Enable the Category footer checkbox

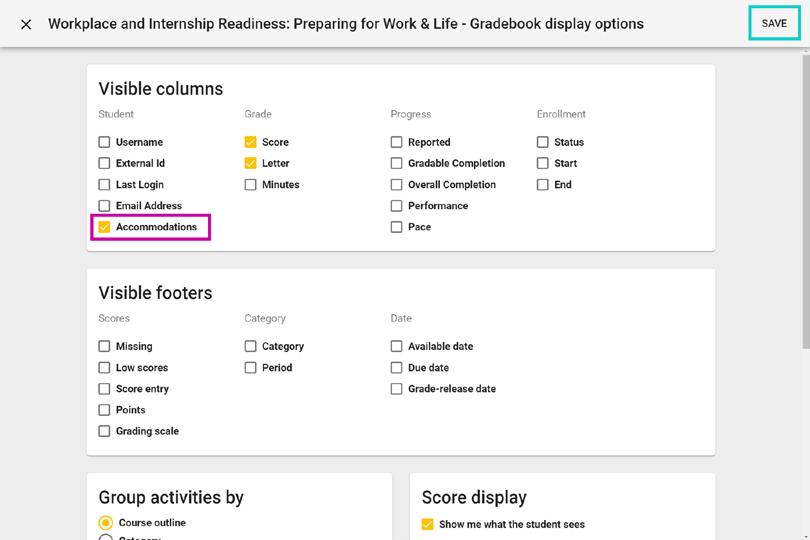click(251, 346)
